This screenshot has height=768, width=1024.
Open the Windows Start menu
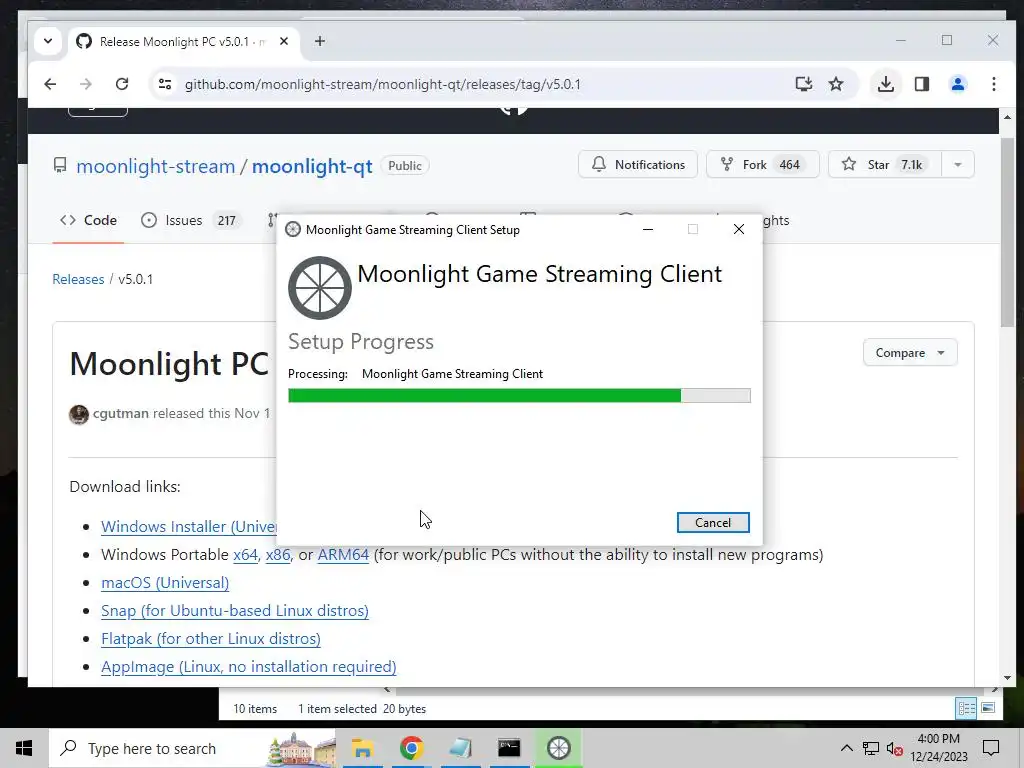coord(24,748)
